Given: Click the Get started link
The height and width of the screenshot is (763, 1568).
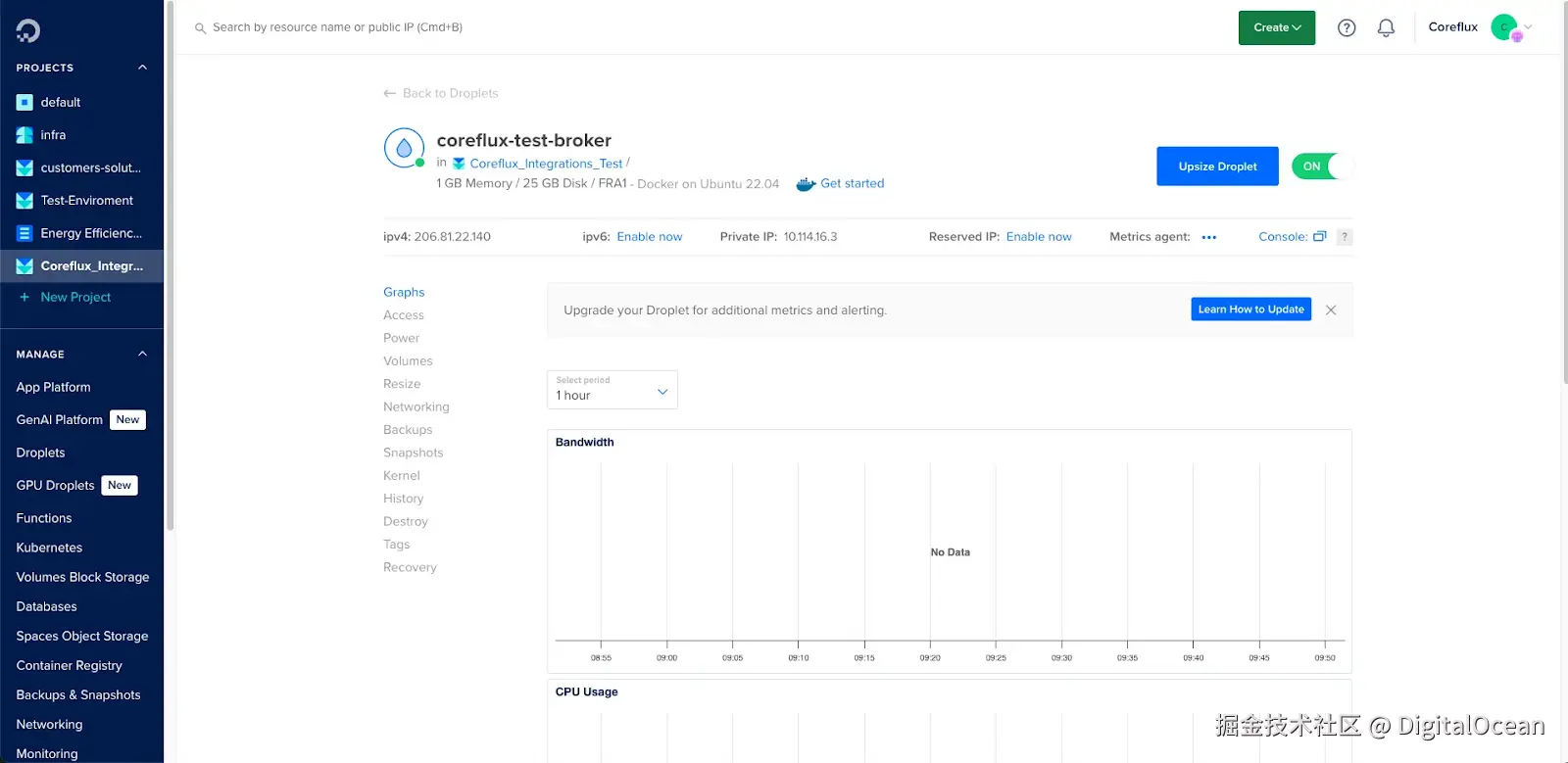Looking at the screenshot, I should (853, 183).
